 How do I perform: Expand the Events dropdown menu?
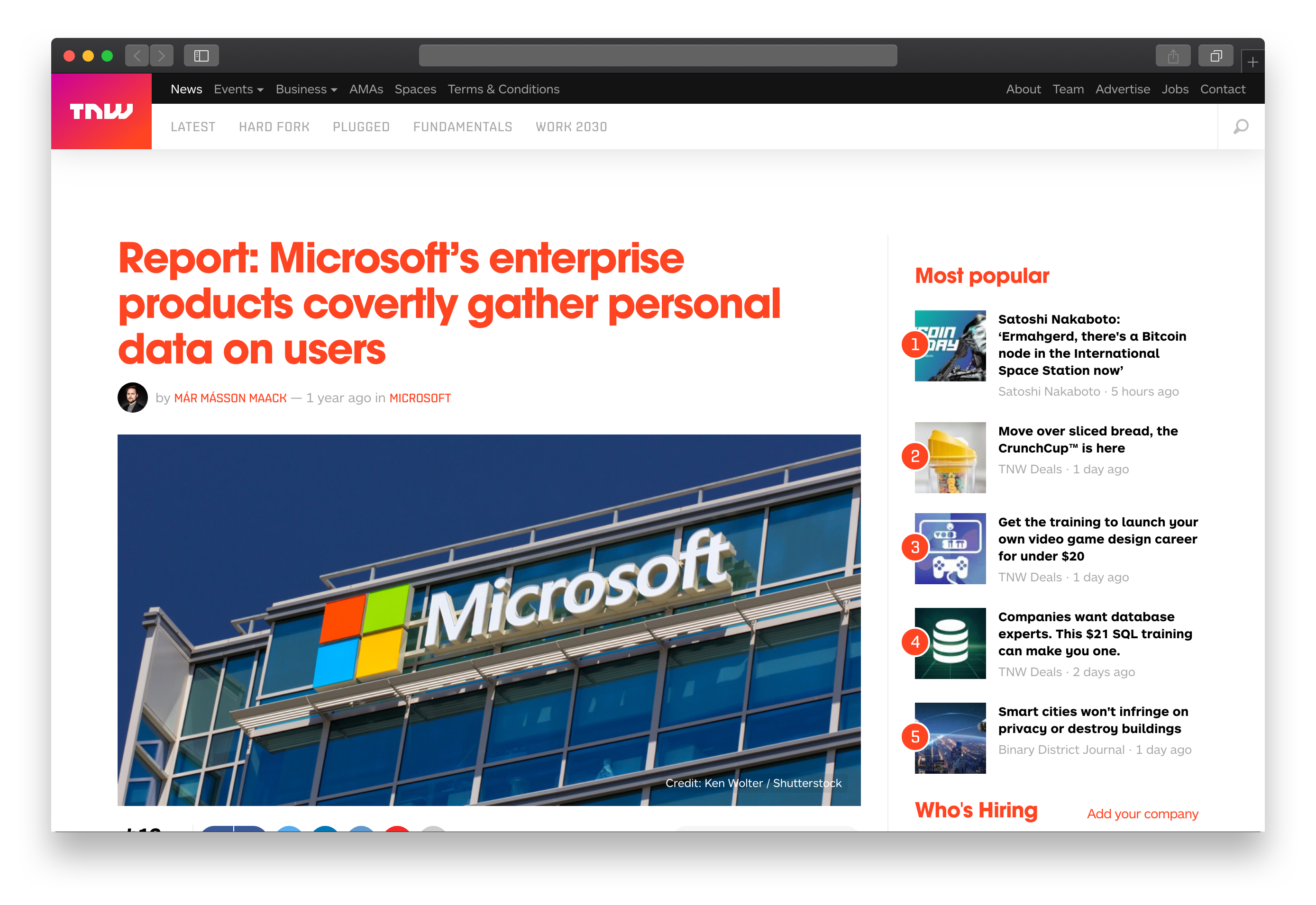pyautogui.click(x=239, y=89)
